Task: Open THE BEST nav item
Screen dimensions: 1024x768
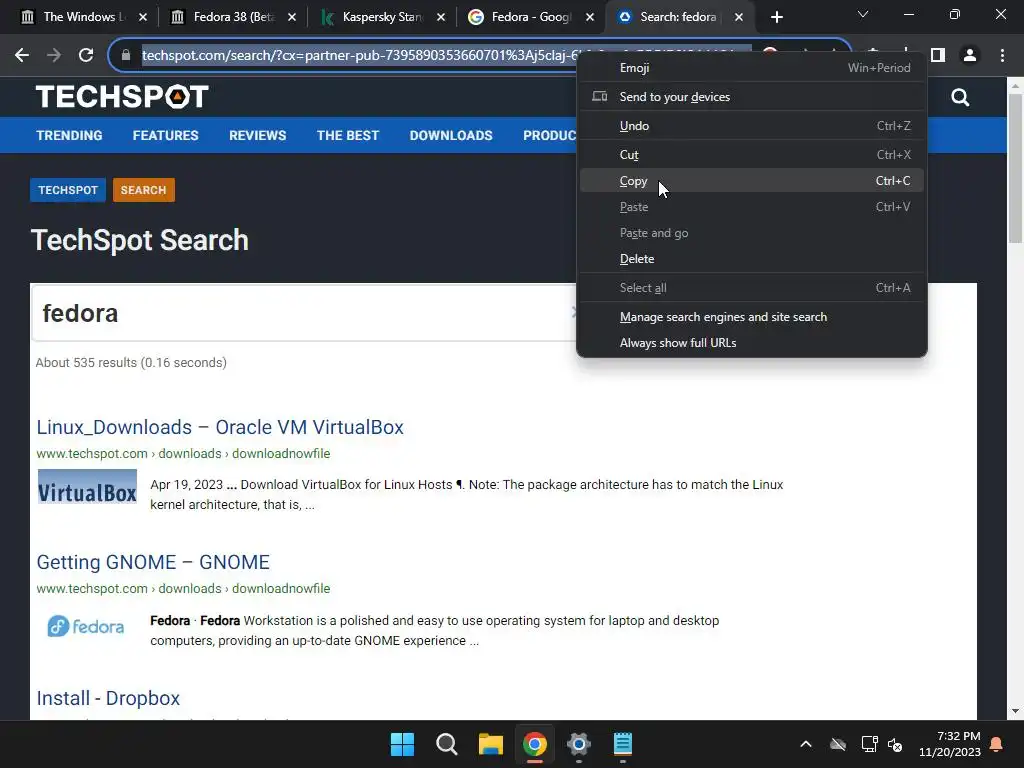Action: tap(347, 135)
